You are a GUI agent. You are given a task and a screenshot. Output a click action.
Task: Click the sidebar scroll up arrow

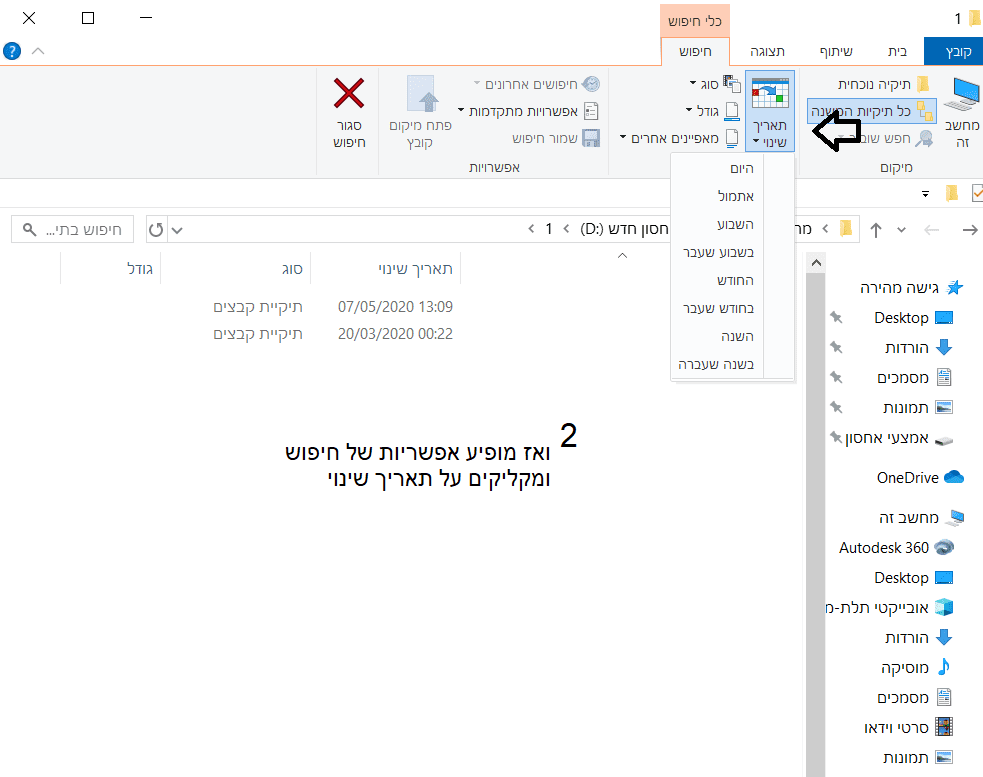816,263
